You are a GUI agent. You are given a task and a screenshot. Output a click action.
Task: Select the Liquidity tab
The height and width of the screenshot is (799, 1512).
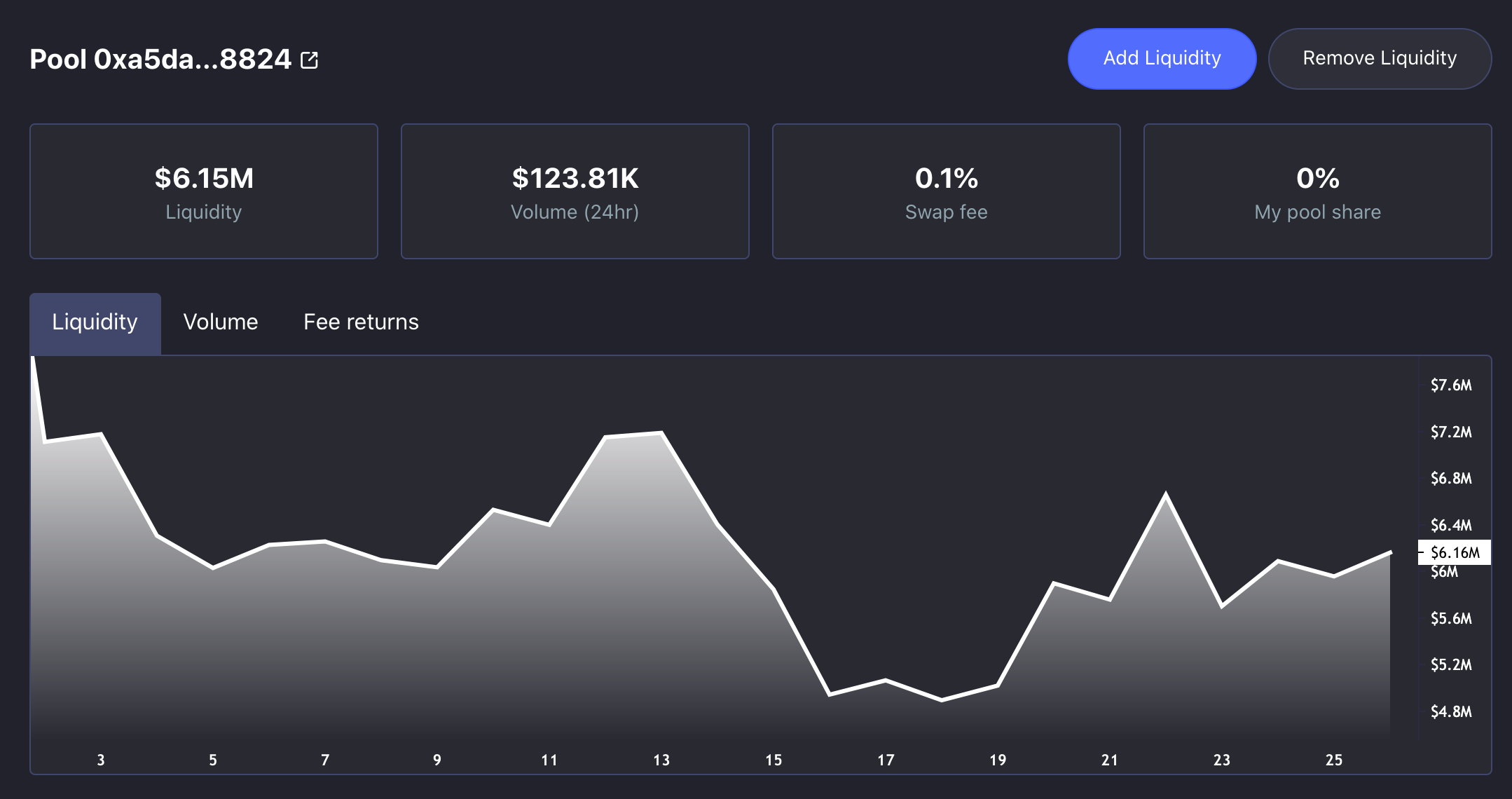95,322
